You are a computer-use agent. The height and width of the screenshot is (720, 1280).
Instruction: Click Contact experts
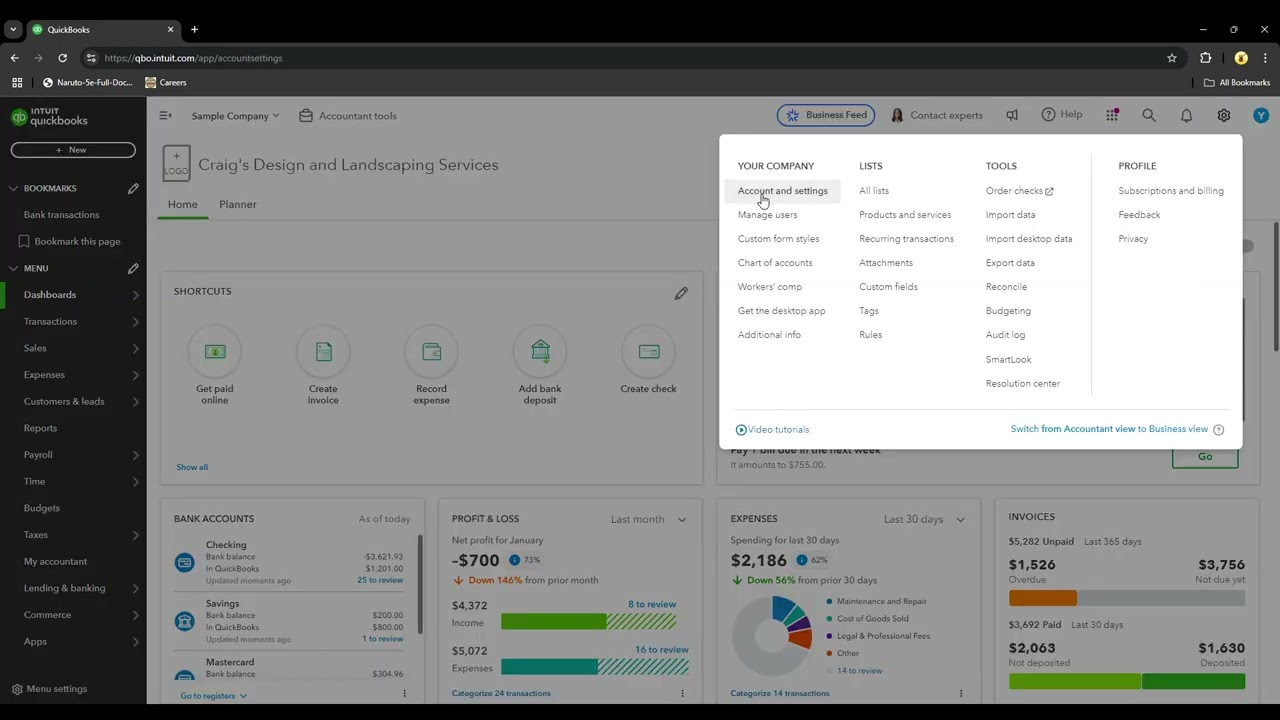point(937,116)
